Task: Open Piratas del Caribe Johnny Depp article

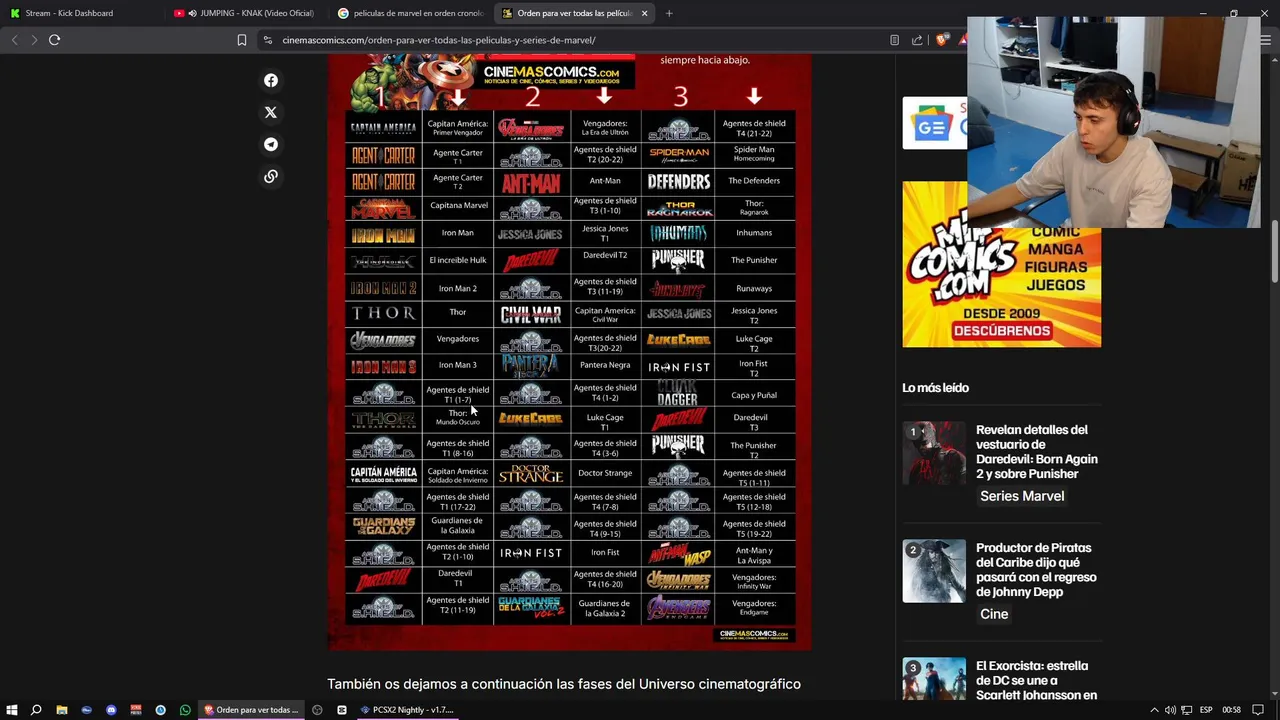Action: [x=1036, y=570]
